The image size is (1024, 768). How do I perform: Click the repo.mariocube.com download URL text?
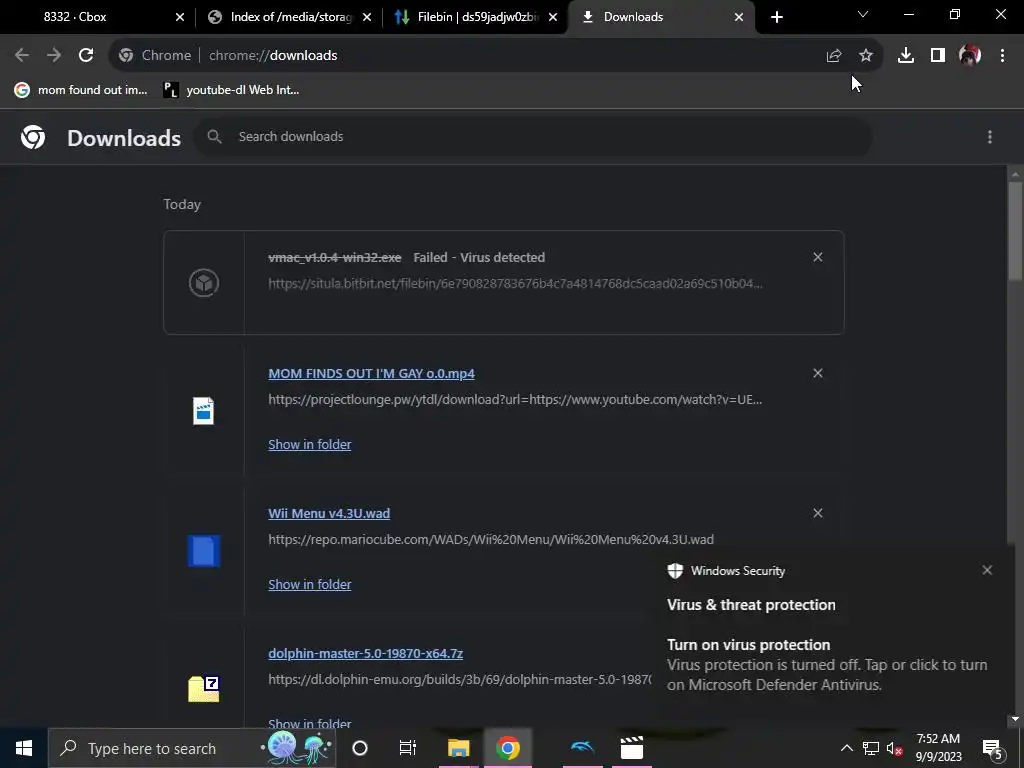(490, 539)
